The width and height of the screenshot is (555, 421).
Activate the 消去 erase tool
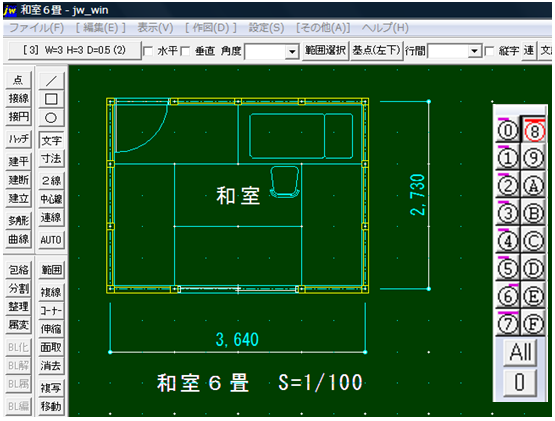tap(51, 366)
